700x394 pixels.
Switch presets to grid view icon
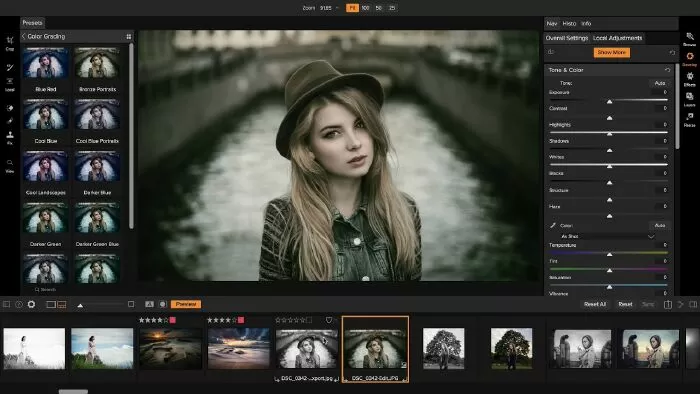coord(129,37)
